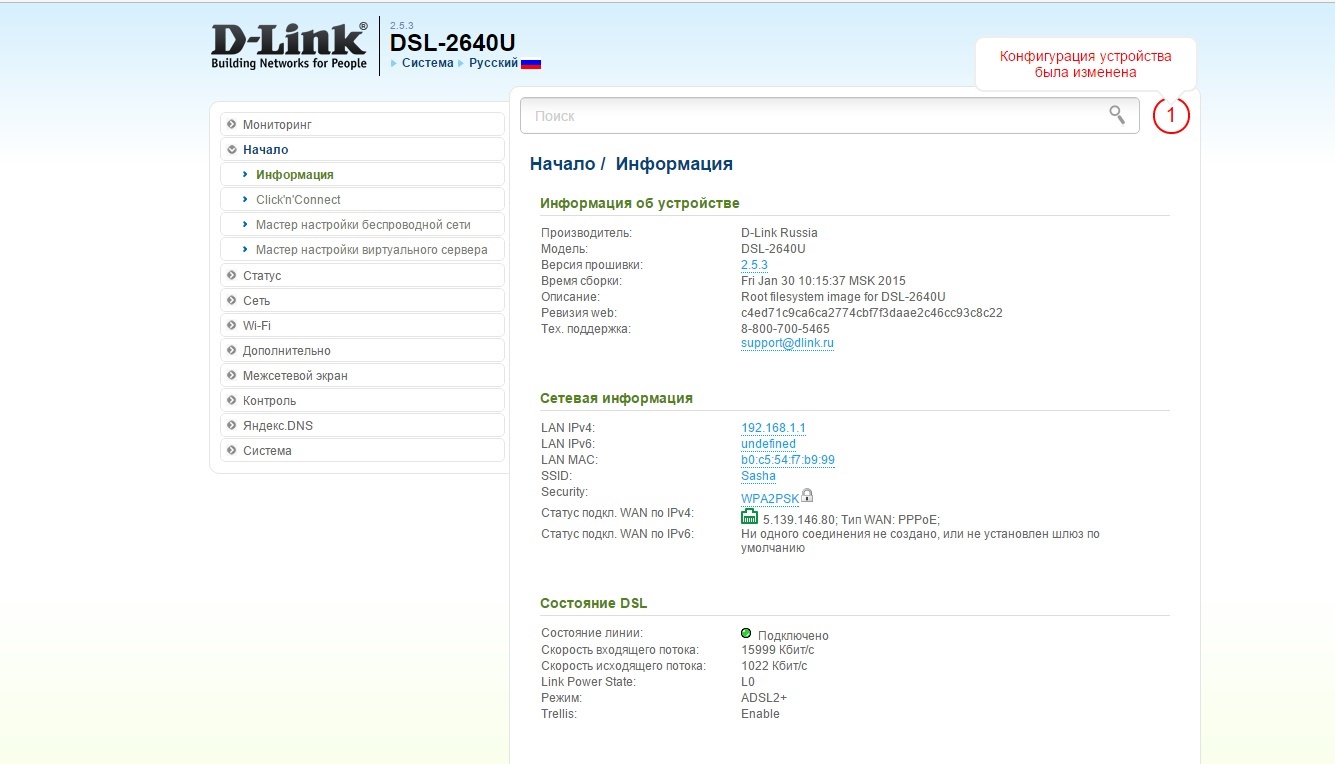Click the WAN IPv6 status message text
1335x764 pixels.
coord(920,541)
